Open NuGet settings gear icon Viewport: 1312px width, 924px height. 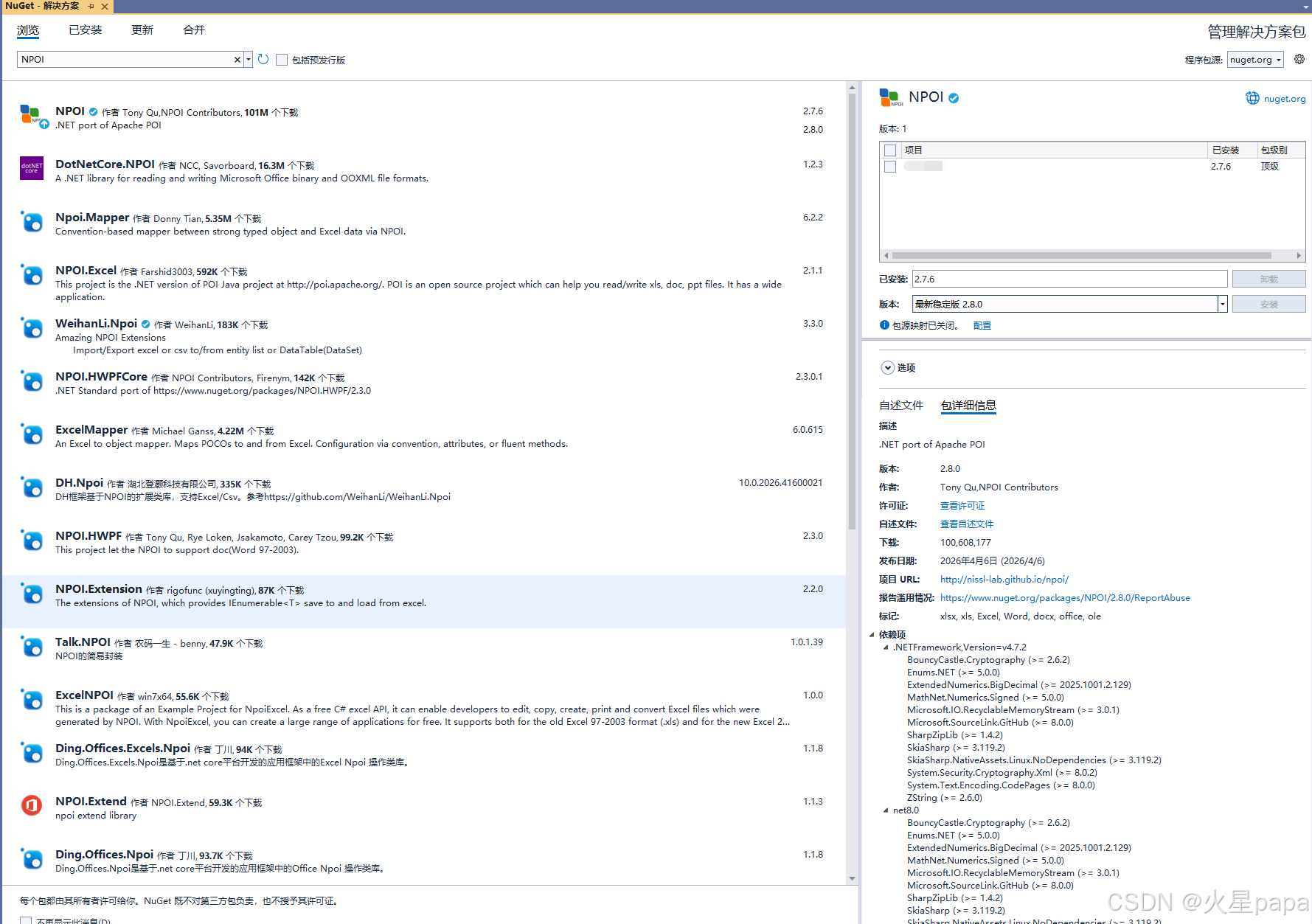[1299, 59]
